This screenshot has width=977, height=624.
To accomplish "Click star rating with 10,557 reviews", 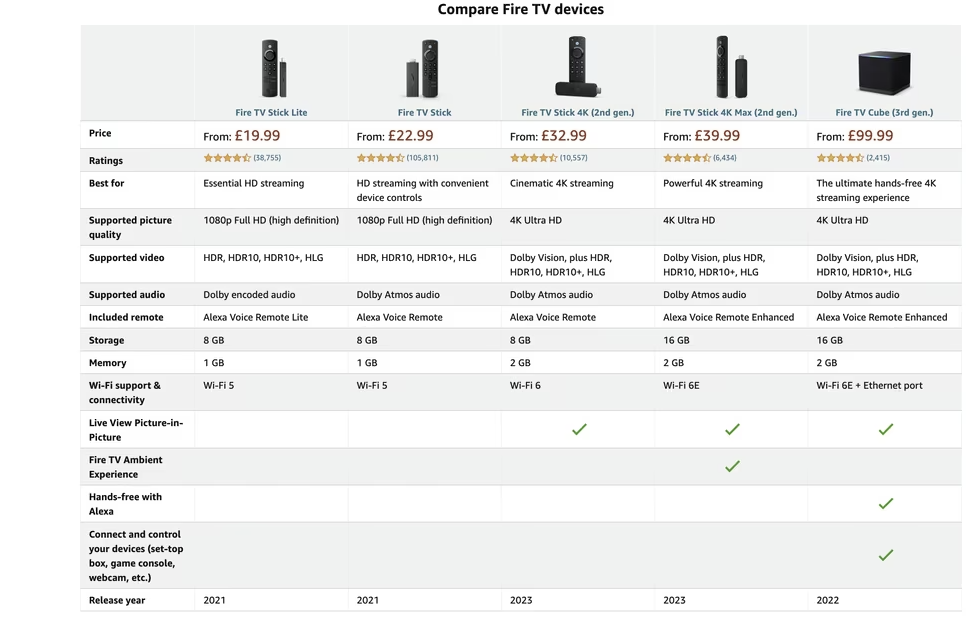I will tap(534, 158).
